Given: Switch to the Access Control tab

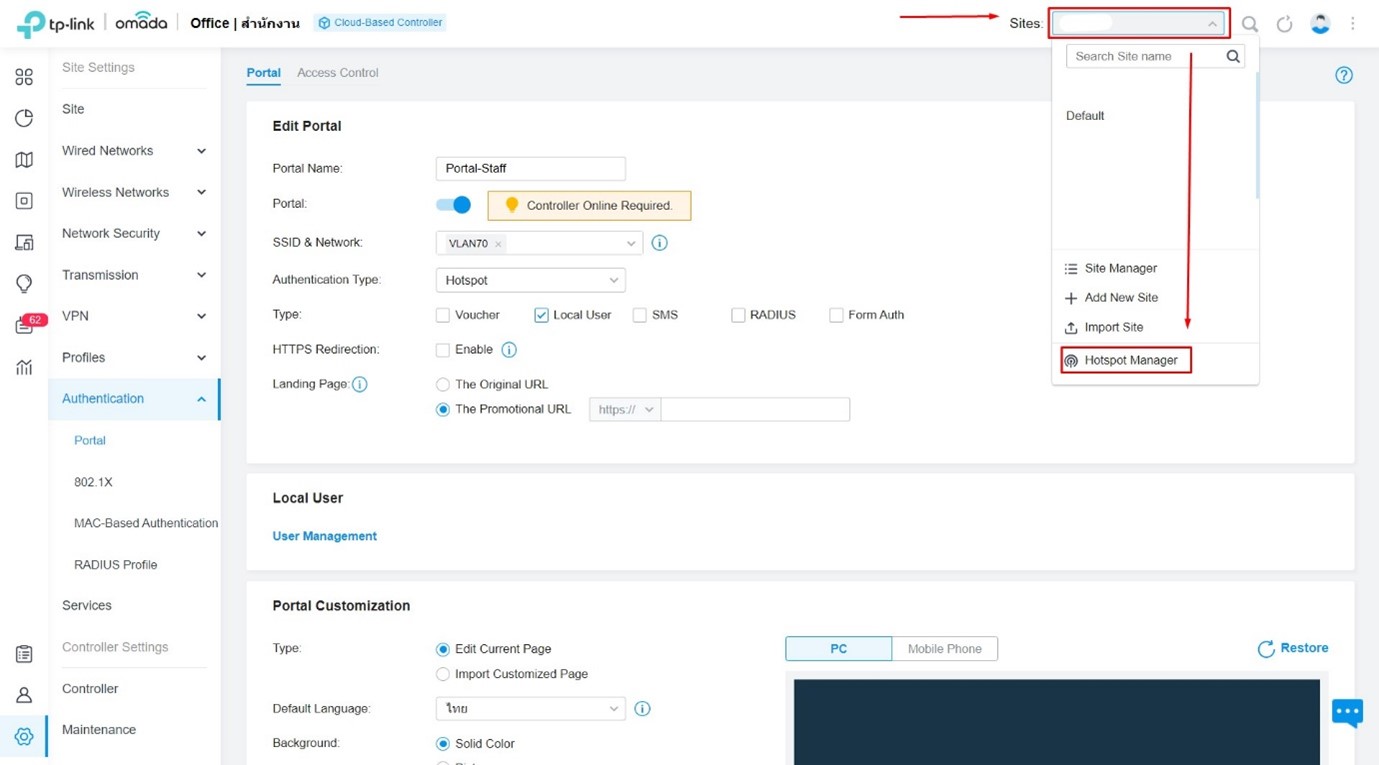Looking at the screenshot, I should tap(338, 73).
